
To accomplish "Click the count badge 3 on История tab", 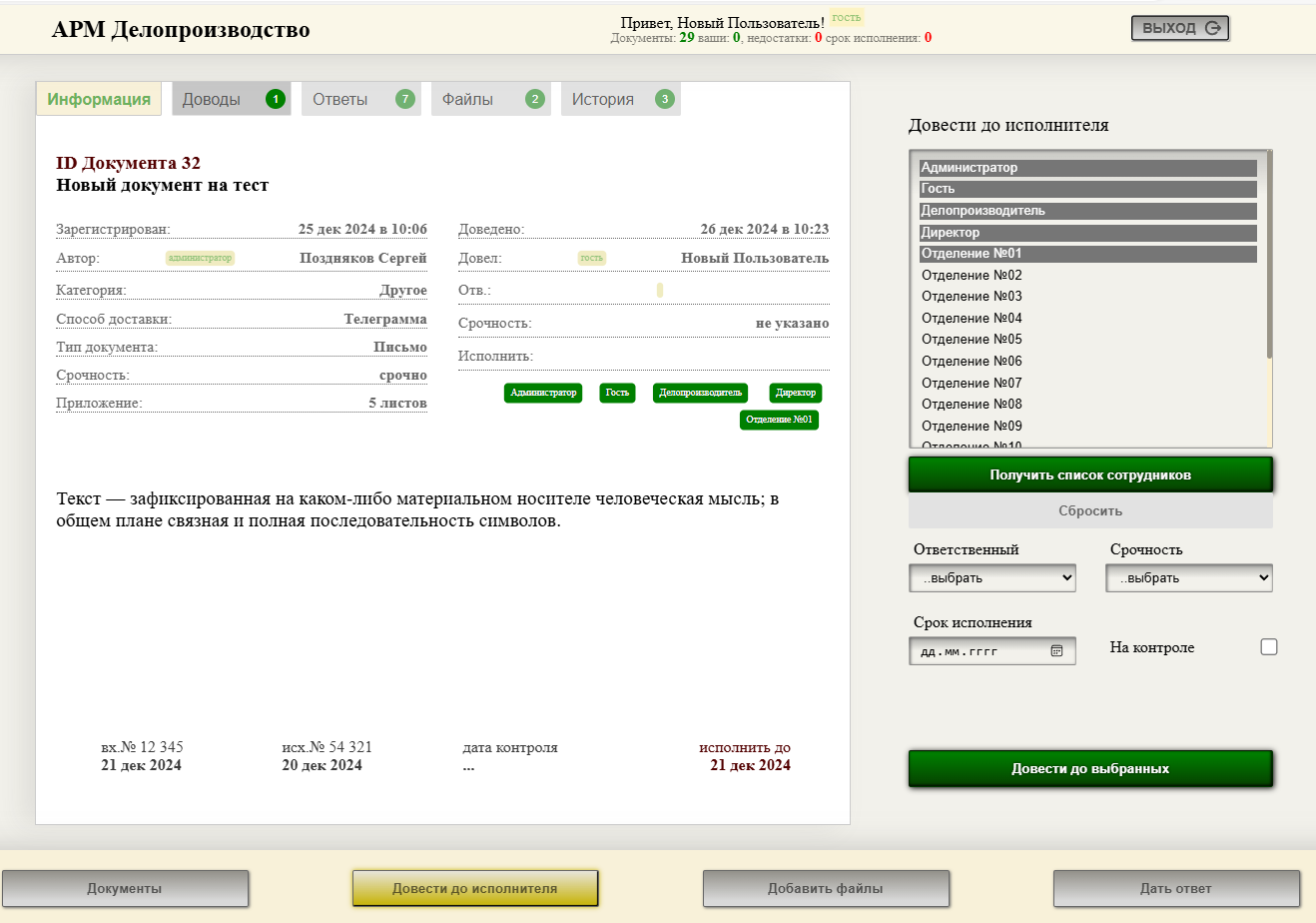I will 665,99.
